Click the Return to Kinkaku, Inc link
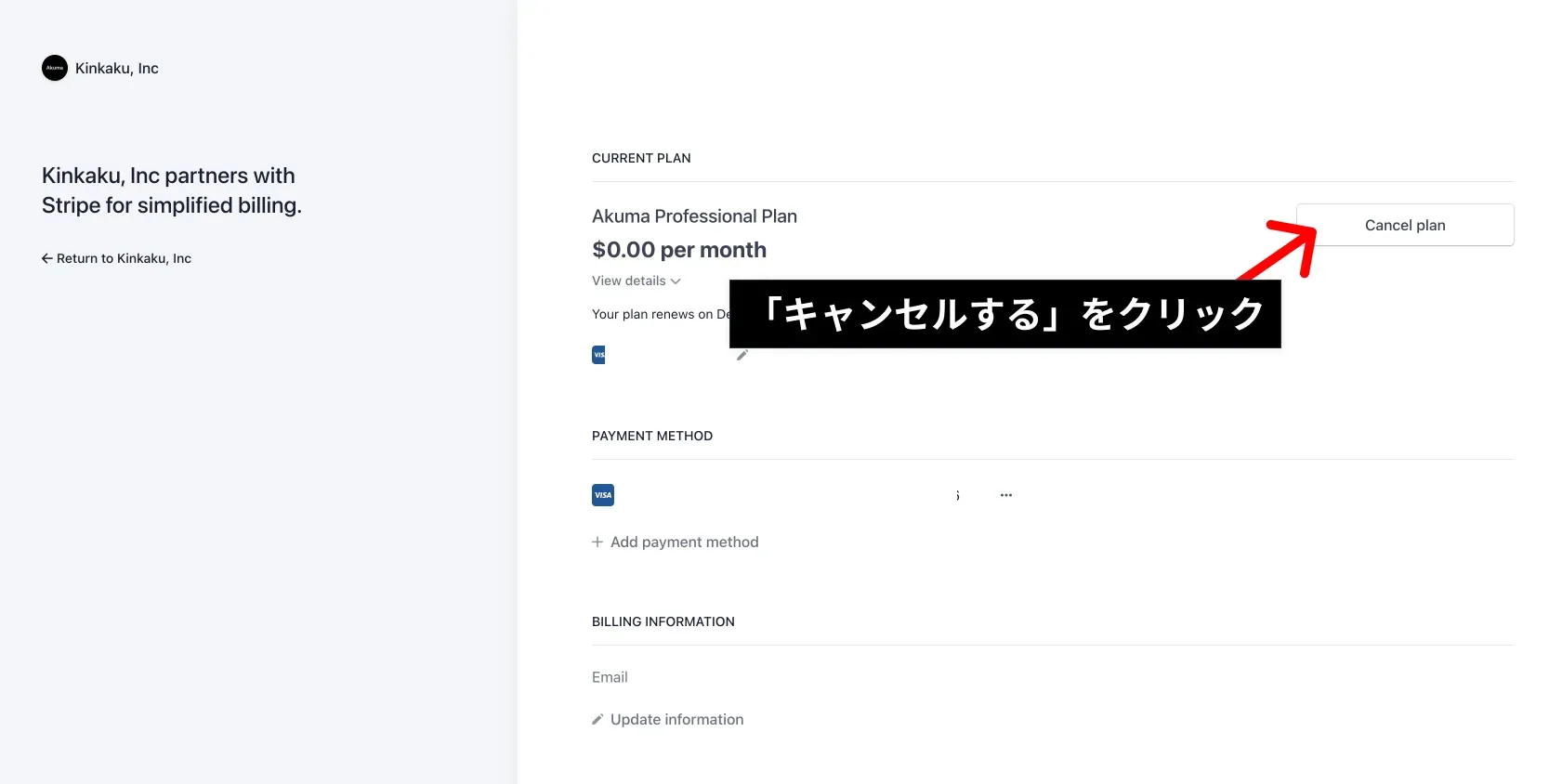Screen dimensions: 1562x784 pos(116,258)
